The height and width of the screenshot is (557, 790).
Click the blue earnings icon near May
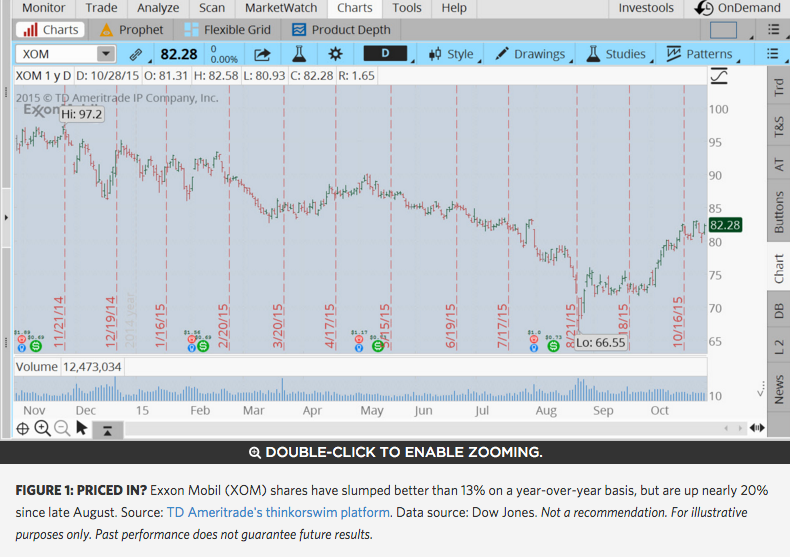[359, 348]
